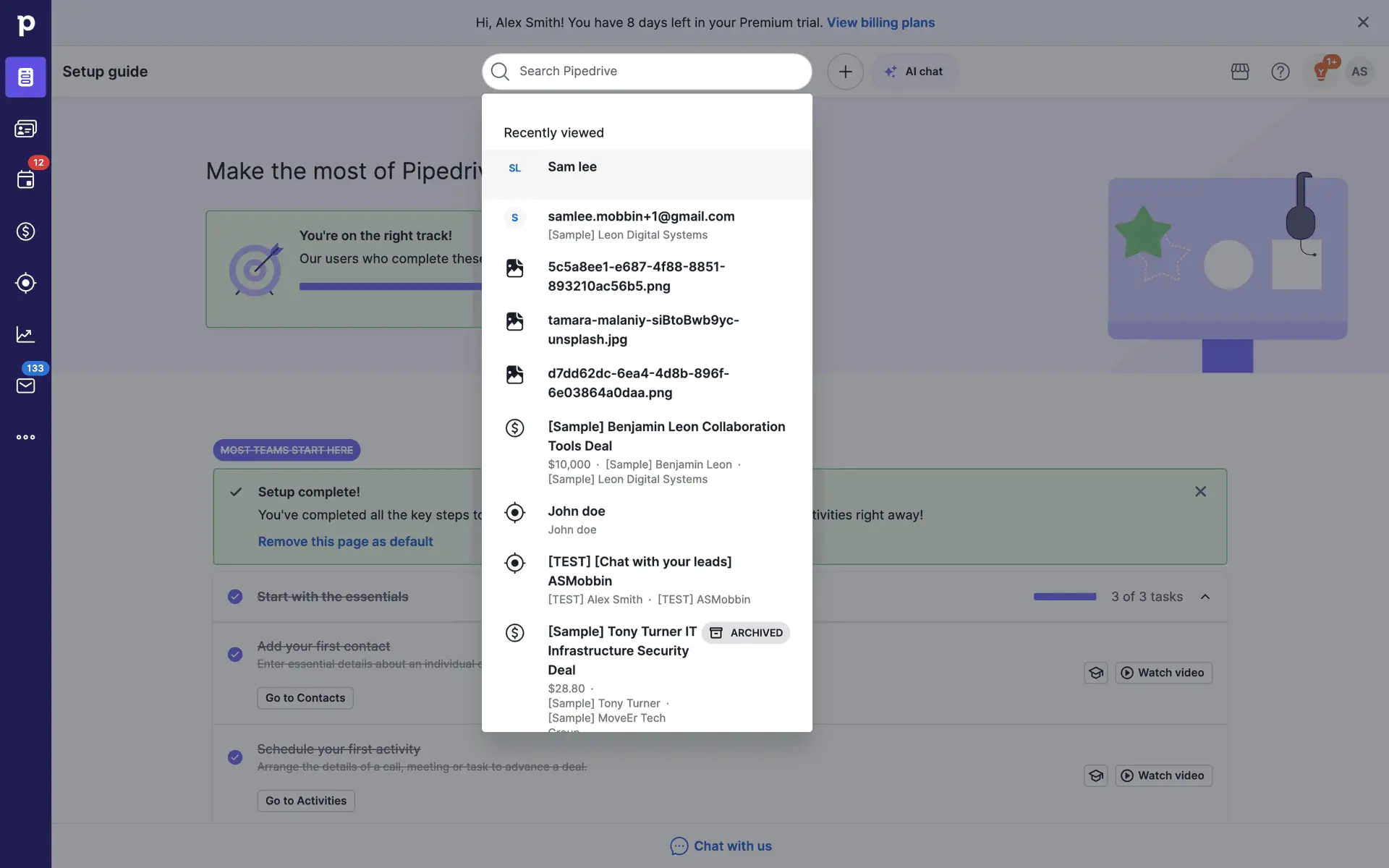This screenshot has height=868, width=1389.
Task: Toggle 'Start with the essentials' checkmark
Action: coord(235,597)
